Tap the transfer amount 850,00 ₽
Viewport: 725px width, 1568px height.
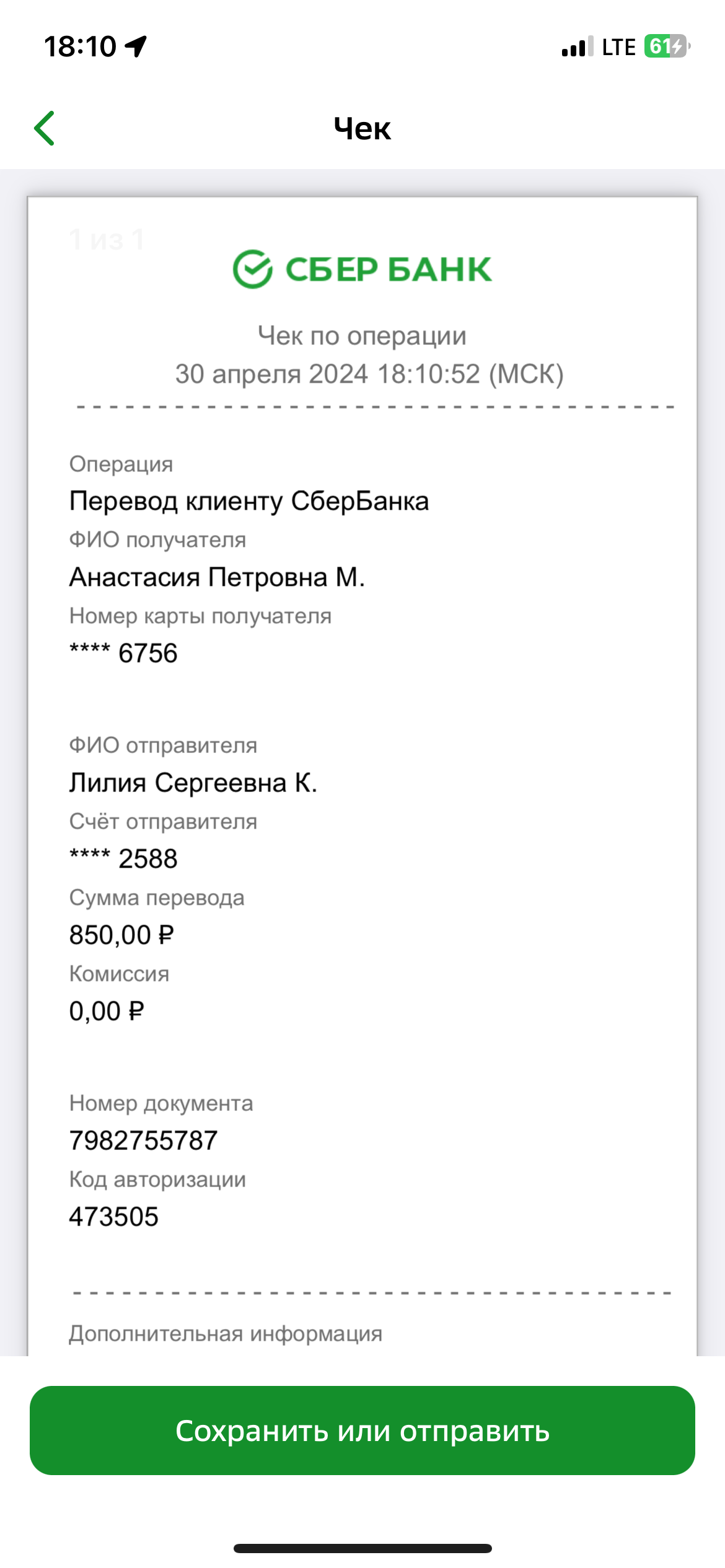tap(121, 935)
